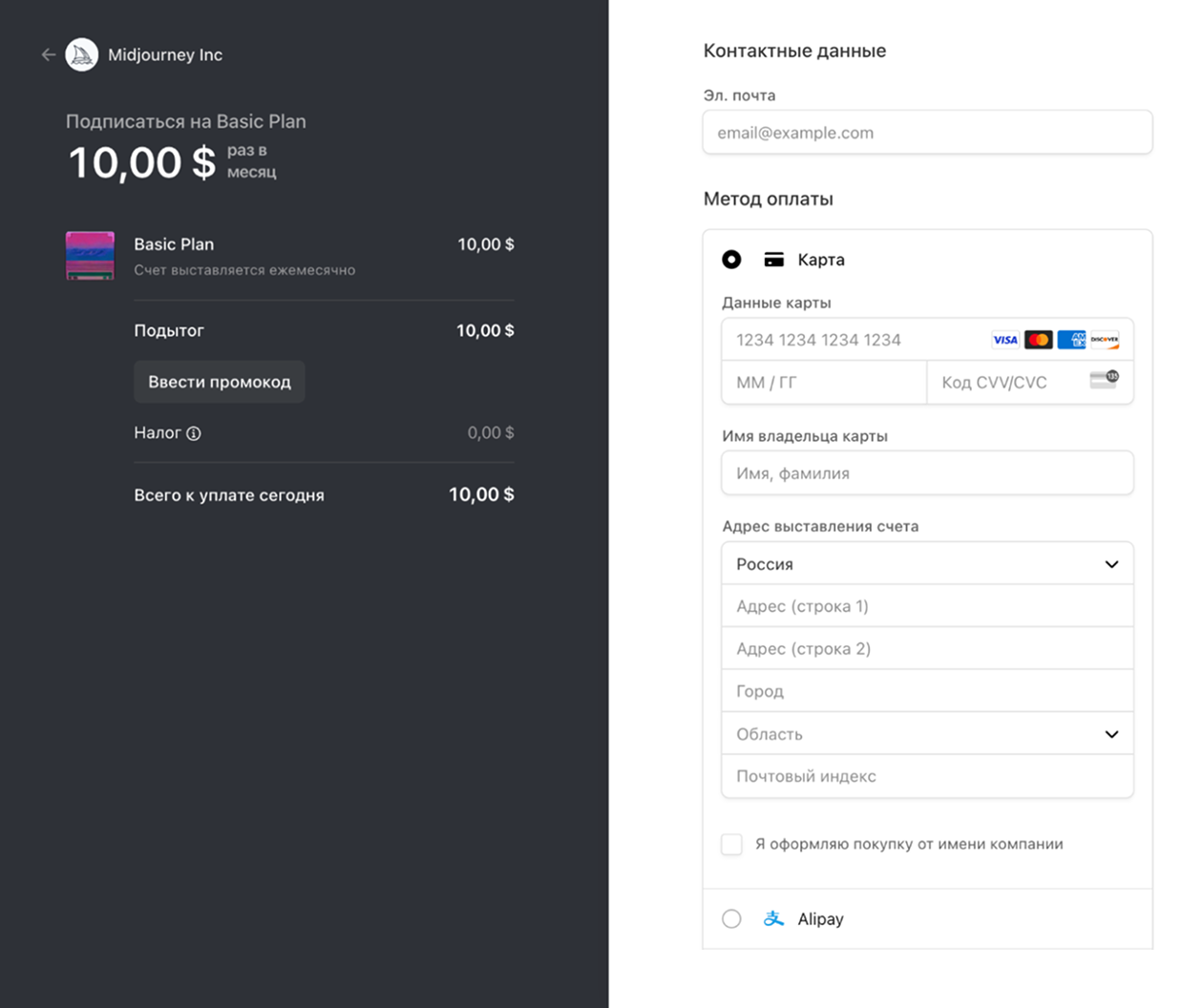Select the Alipay radio button
This screenshot has height=1008, width=1203.
click(x=731, y=918)
